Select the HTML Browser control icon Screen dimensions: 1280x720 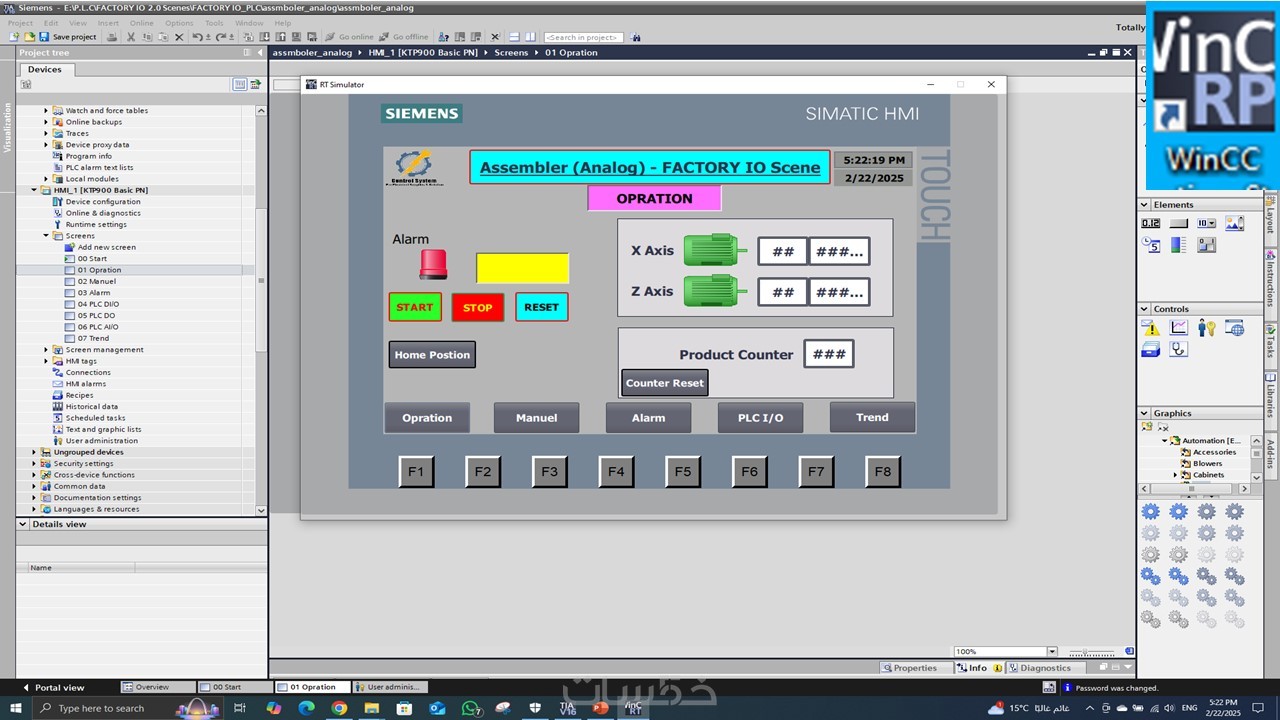coord(1235,328)
